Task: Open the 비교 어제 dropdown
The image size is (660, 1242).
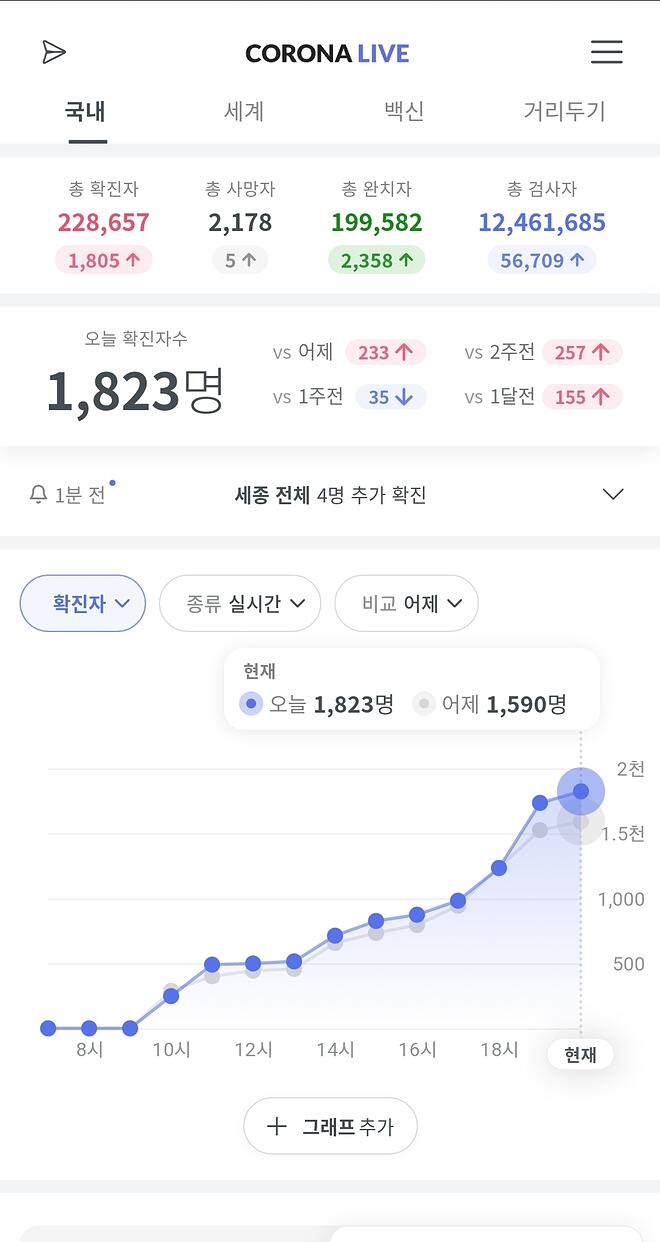Action: point(406,603)
